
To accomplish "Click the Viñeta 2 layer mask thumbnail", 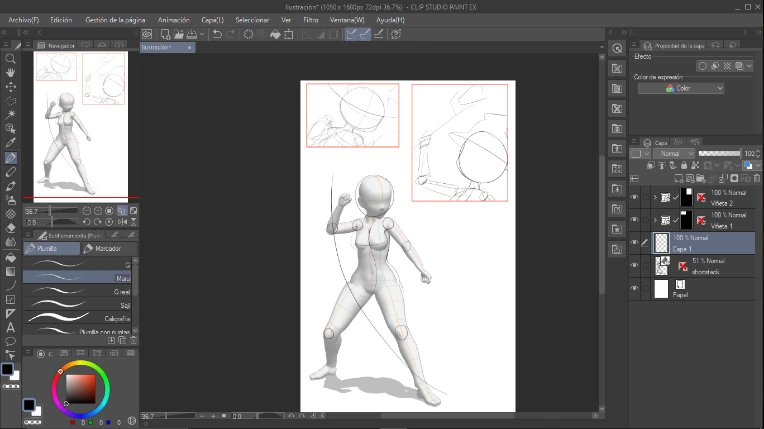I will point(686,197).
